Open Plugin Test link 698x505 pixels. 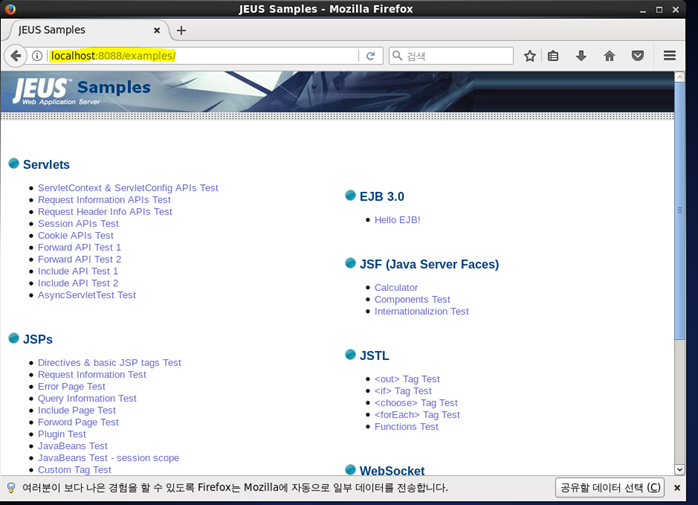tap(62, 434)
